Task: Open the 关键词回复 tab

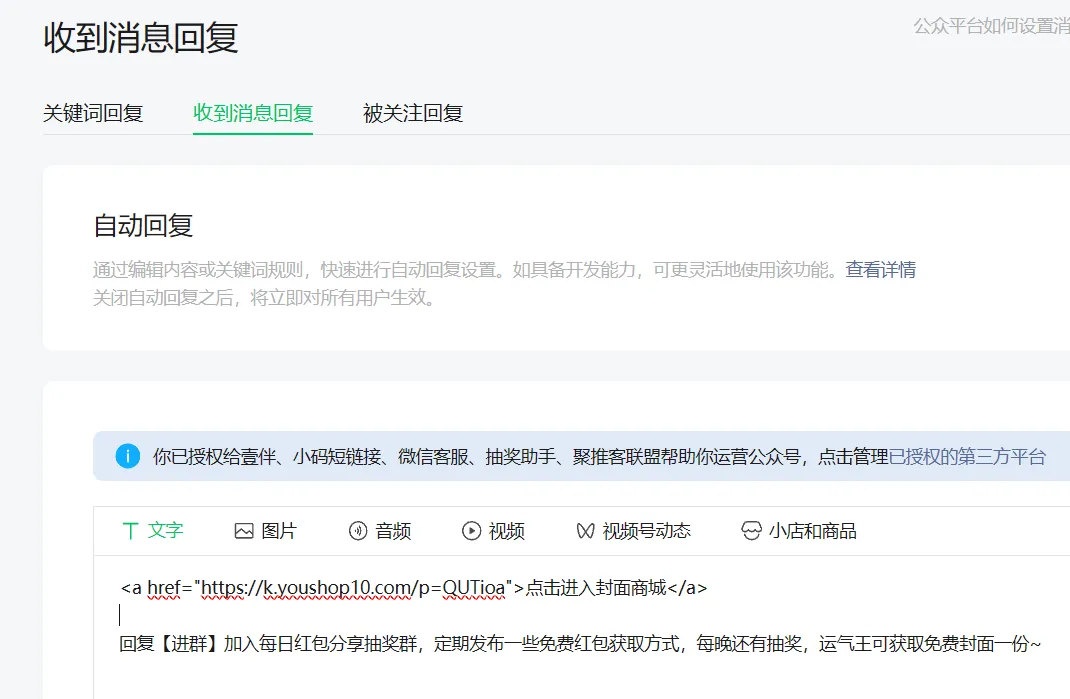Action: coord(93,113)
